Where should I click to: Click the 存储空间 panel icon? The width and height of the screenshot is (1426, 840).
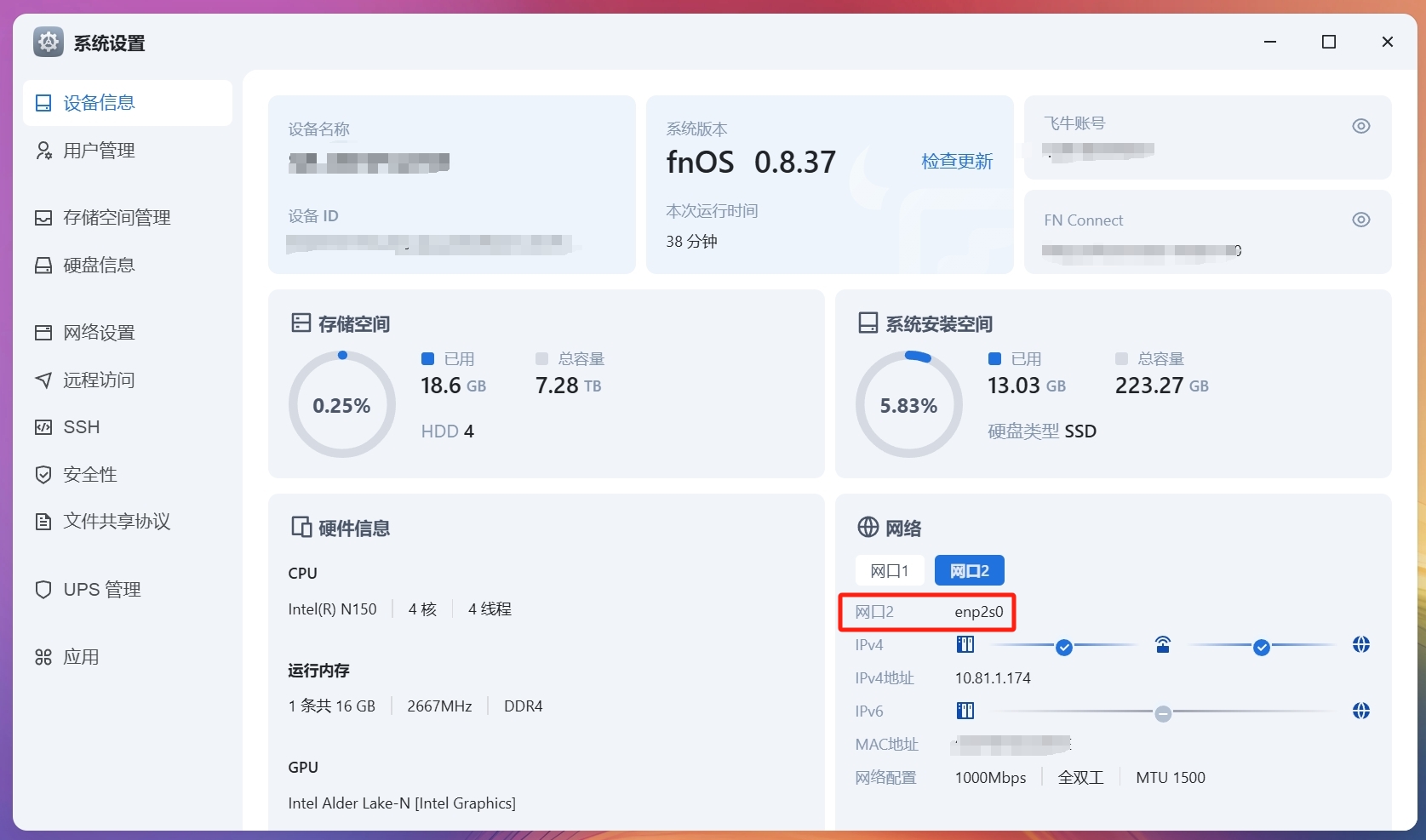click(301, 323)
